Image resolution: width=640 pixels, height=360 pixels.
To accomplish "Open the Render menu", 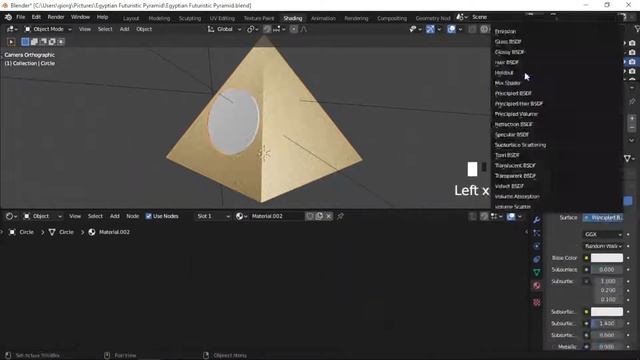I will [56, 17].
